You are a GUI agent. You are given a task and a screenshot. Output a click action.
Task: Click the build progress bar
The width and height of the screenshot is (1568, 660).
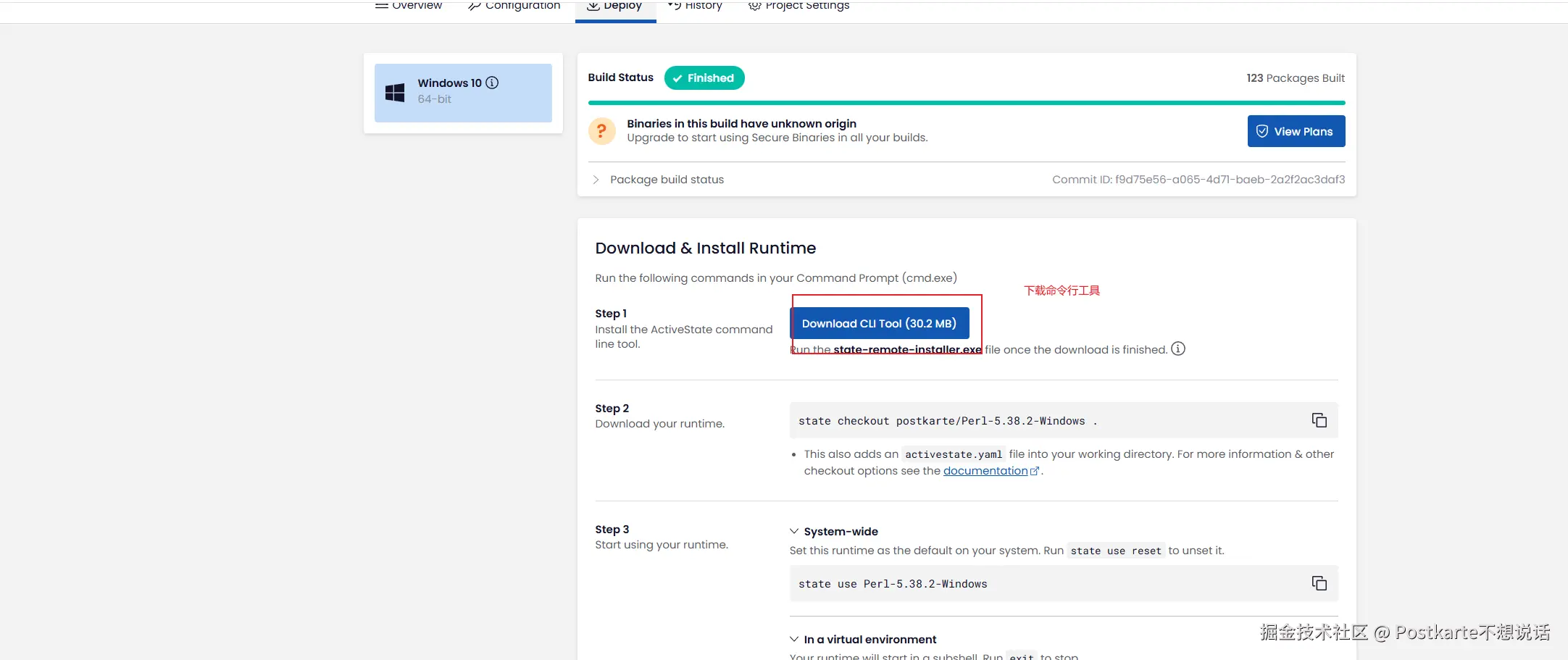pos(967,103)
